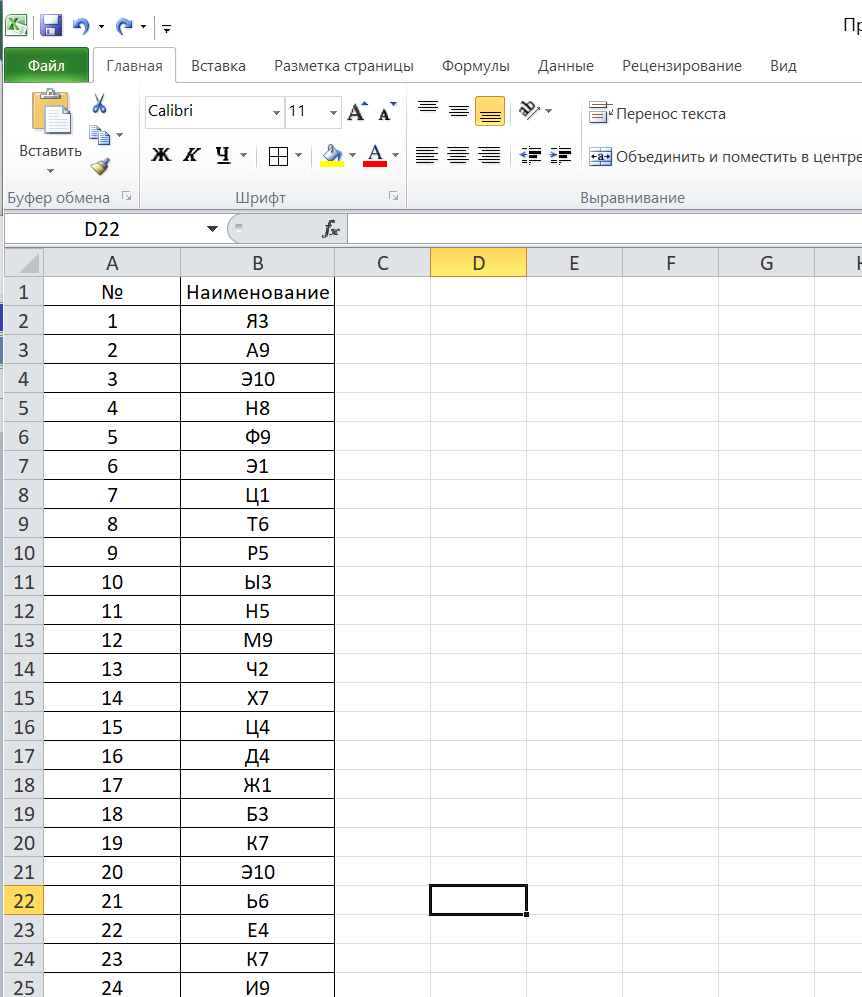This screenshot has width=862, height=997.
Task: Open undo history dropdown arrow
Action: coord(101,27)
